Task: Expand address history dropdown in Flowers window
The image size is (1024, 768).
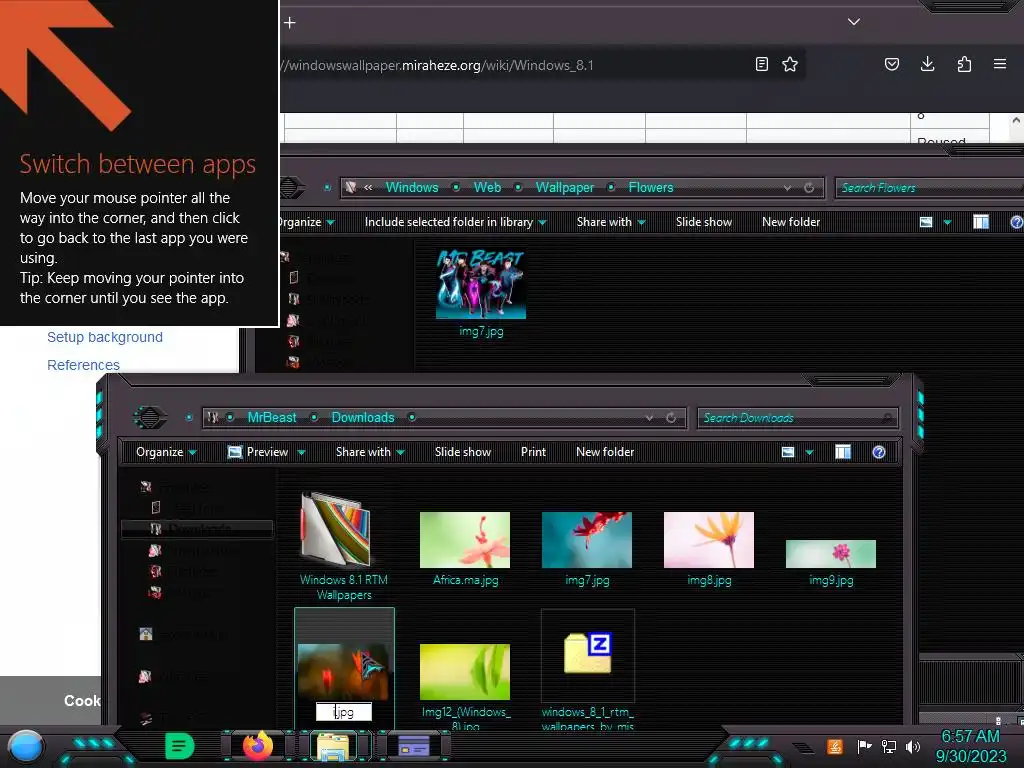Action: [788, 188]
